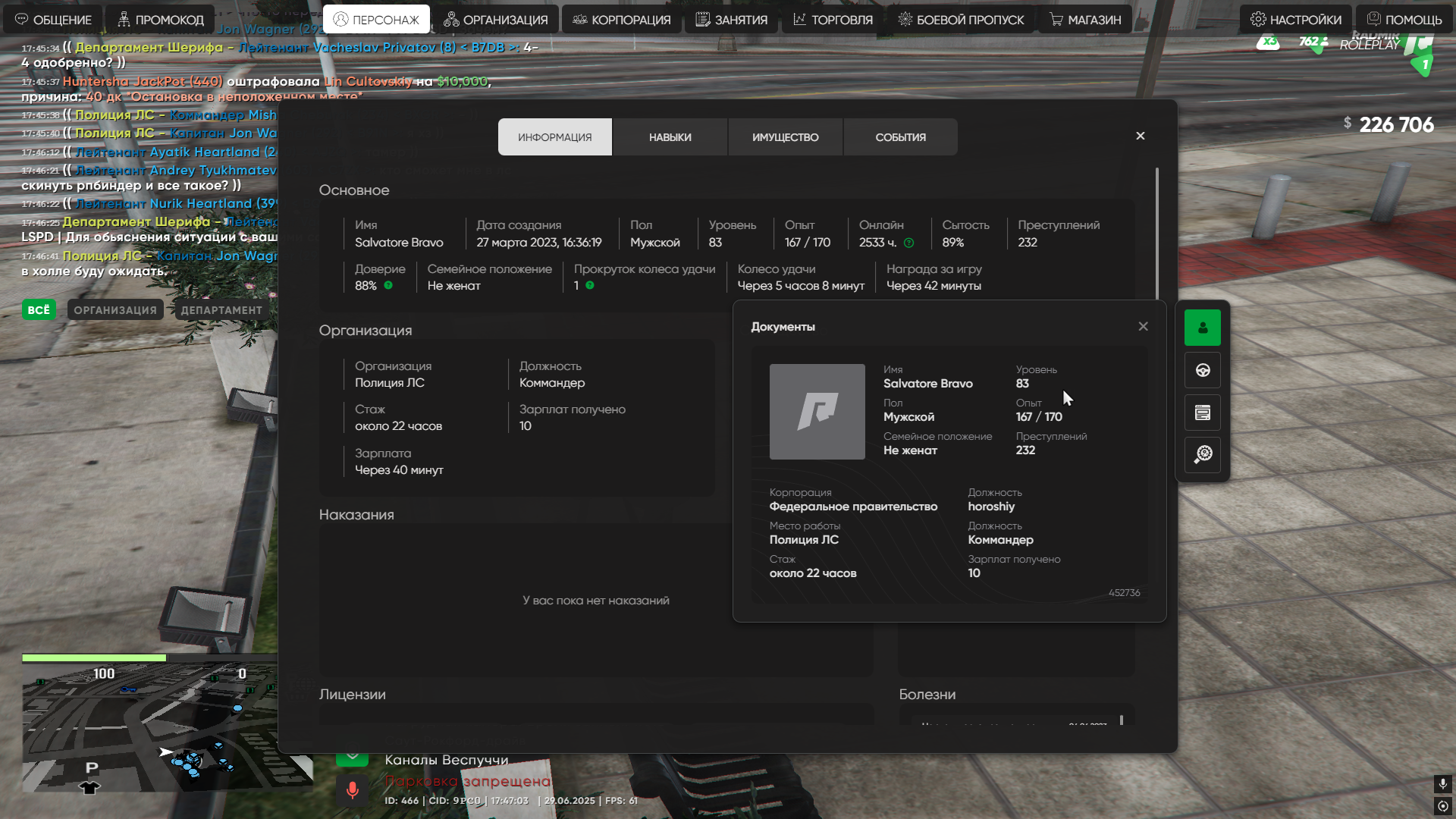Enable the ВСЁ chat filter
Image resolution: width=1456 pixels, height=819 pixels.
(39, 310)
